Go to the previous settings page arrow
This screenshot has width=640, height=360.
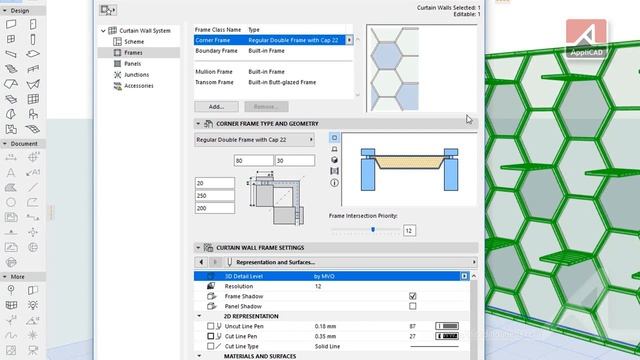click(201, 262)
